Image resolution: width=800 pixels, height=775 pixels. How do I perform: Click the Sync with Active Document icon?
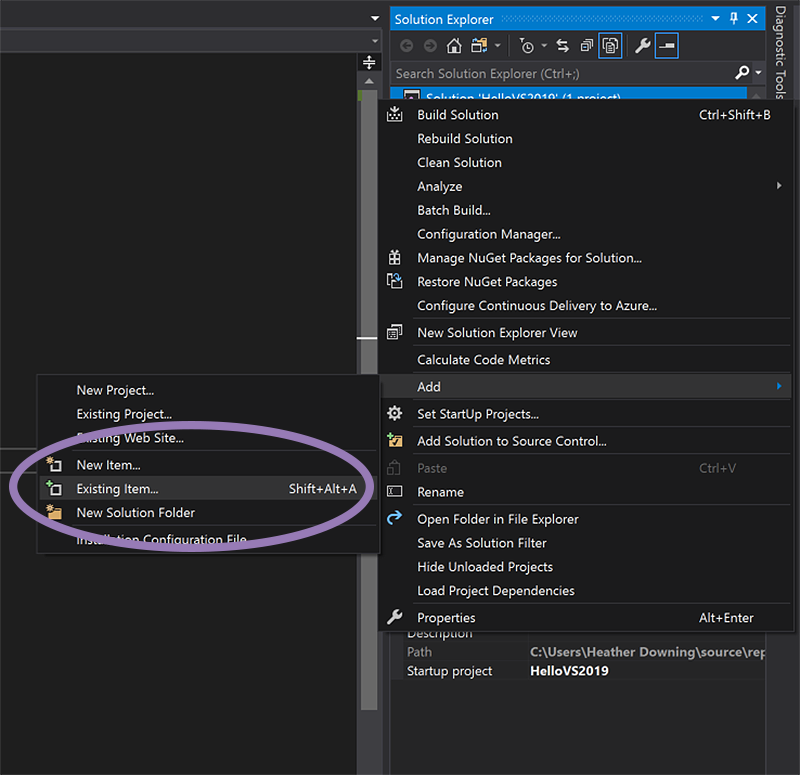(562, 46)
